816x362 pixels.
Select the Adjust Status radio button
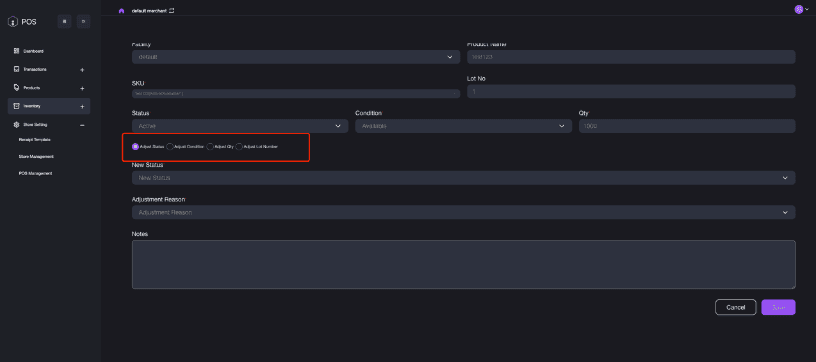pyautogui.click(x=135, y=147)
